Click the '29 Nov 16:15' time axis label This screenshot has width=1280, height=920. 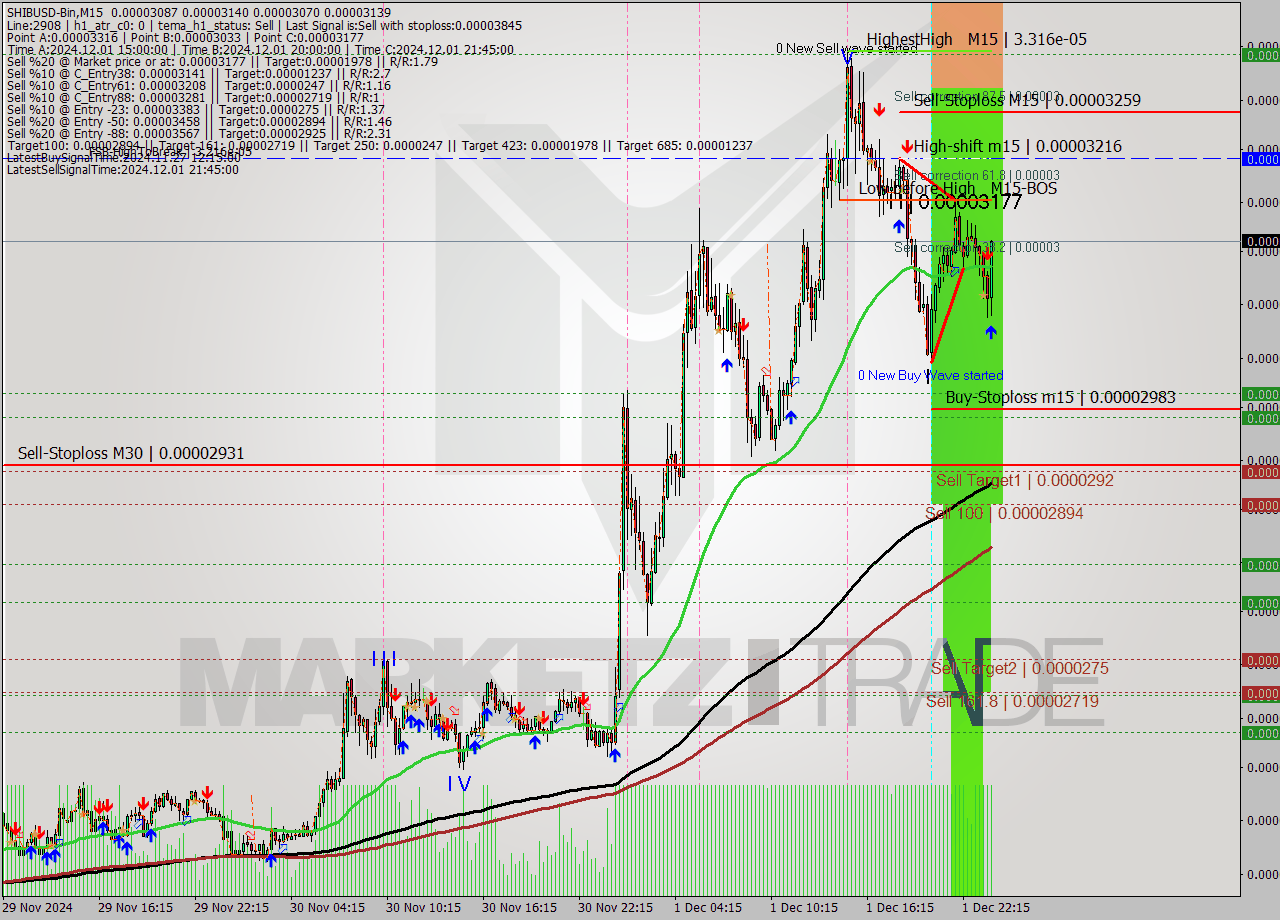pos(136,908)
